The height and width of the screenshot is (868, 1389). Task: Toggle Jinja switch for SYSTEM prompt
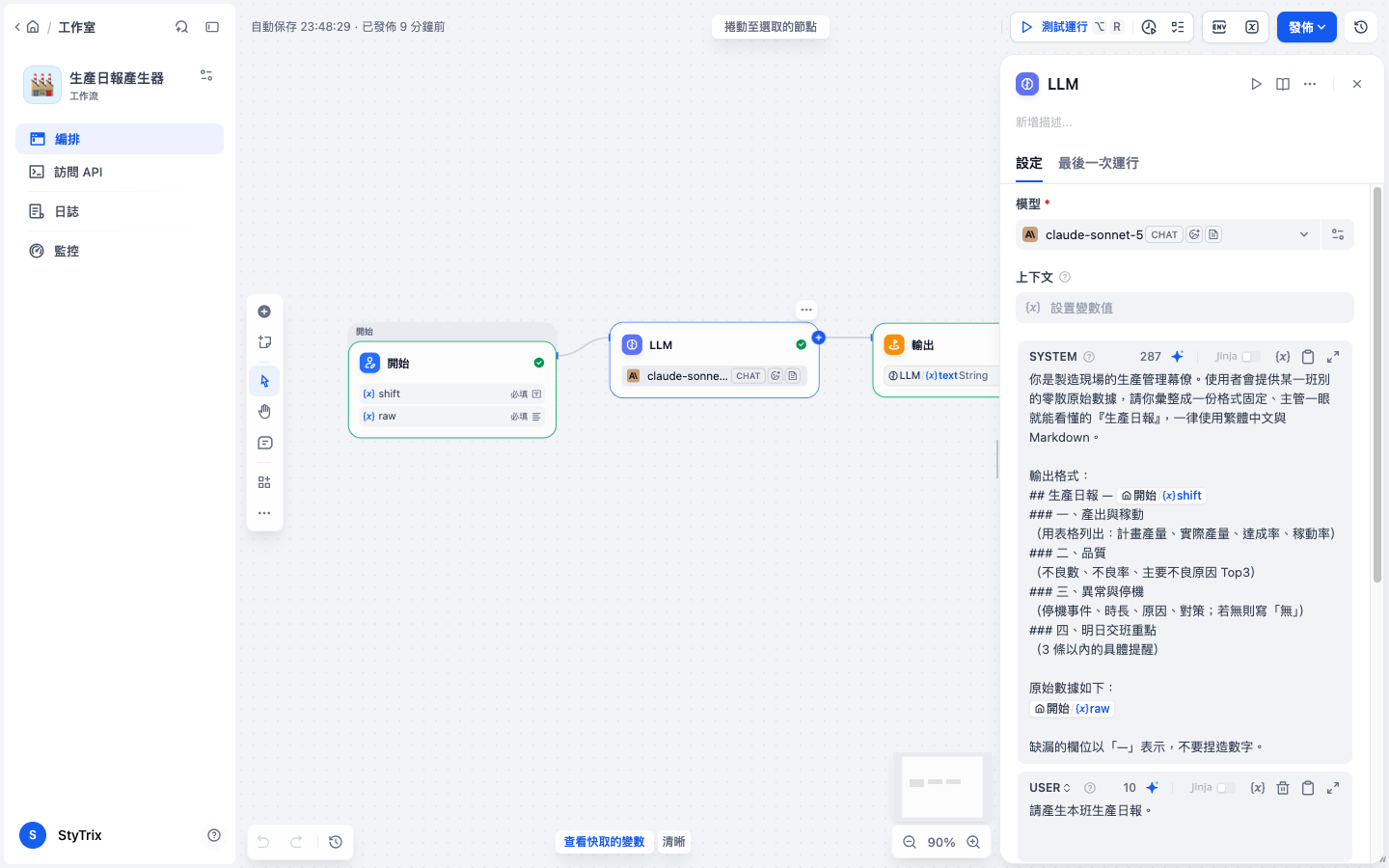(x=1251, y=357)
